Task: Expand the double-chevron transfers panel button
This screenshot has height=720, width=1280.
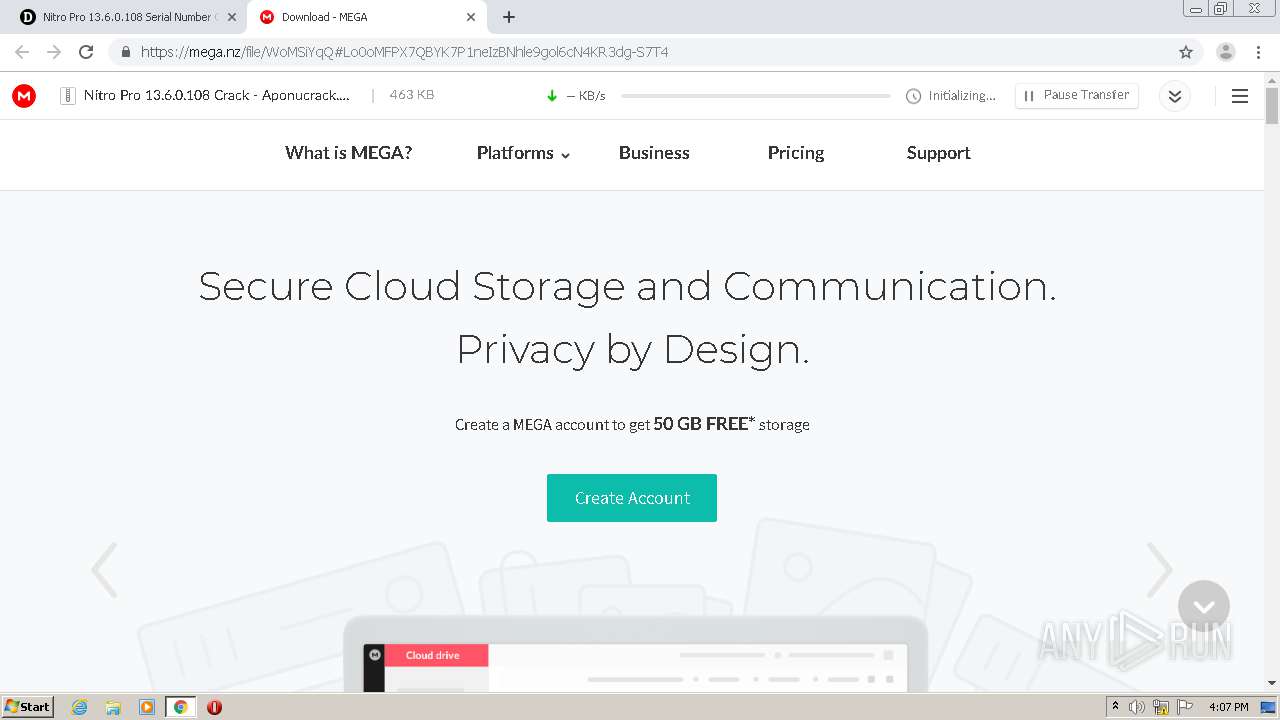Action: click(1175, 96)
